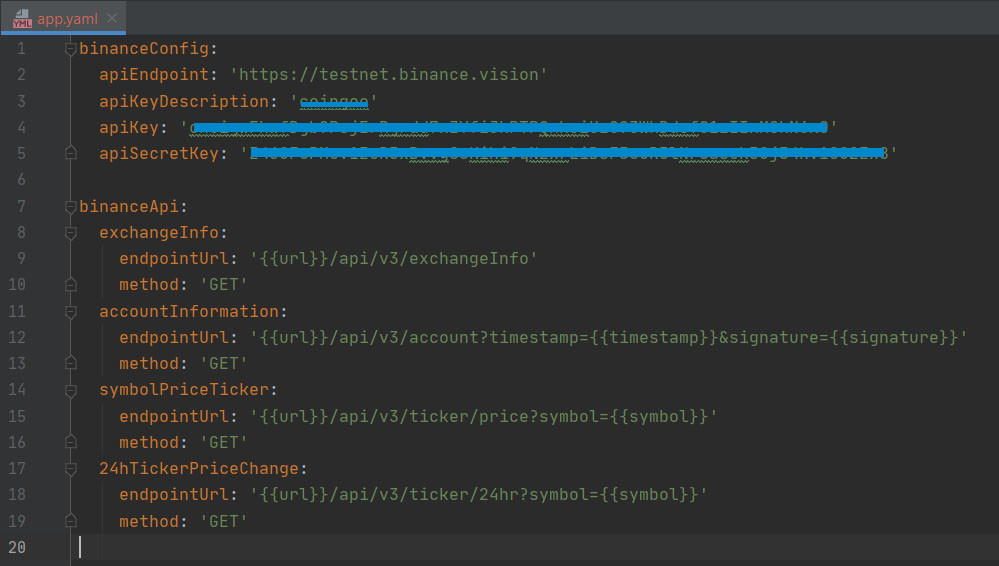Place cursor on the binanceConfig key
The height and width of the screenshot is (566, 999).
pyautogui.click(x=144, y=48)
